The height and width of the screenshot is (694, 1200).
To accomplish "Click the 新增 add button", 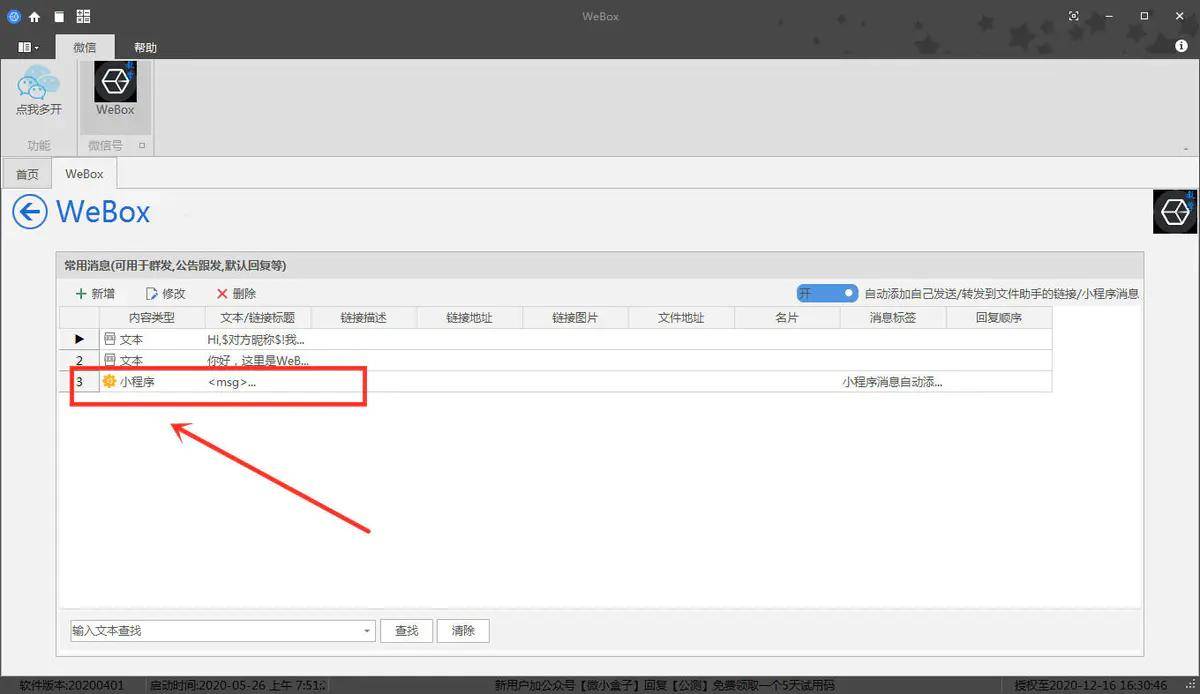I will click(96, 294).
